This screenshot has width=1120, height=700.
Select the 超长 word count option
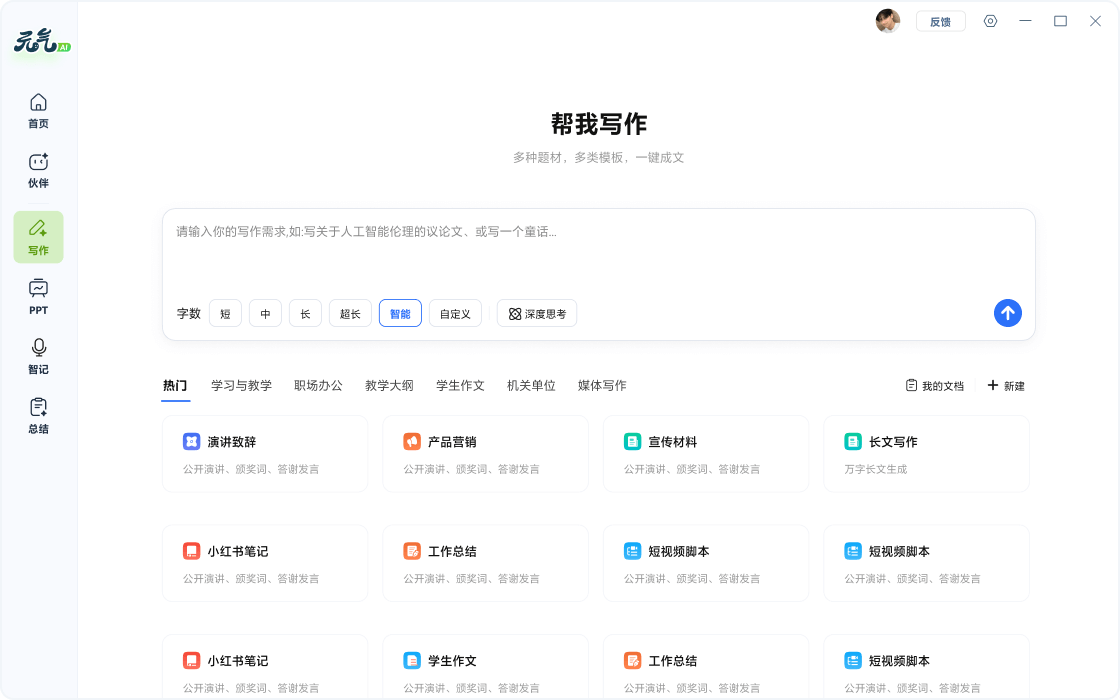[x=350, y=313]
